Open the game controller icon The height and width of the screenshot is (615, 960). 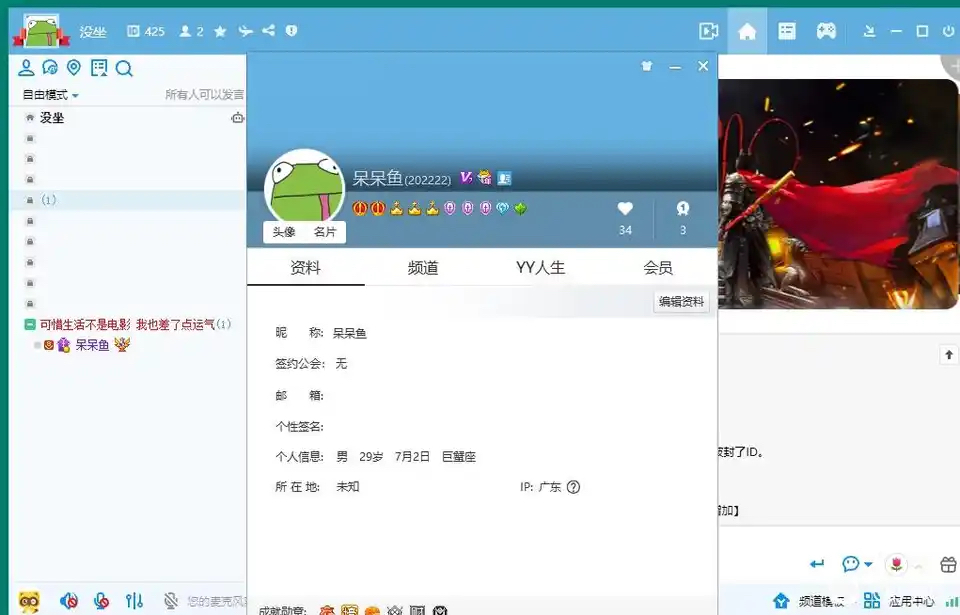(826, 31)
